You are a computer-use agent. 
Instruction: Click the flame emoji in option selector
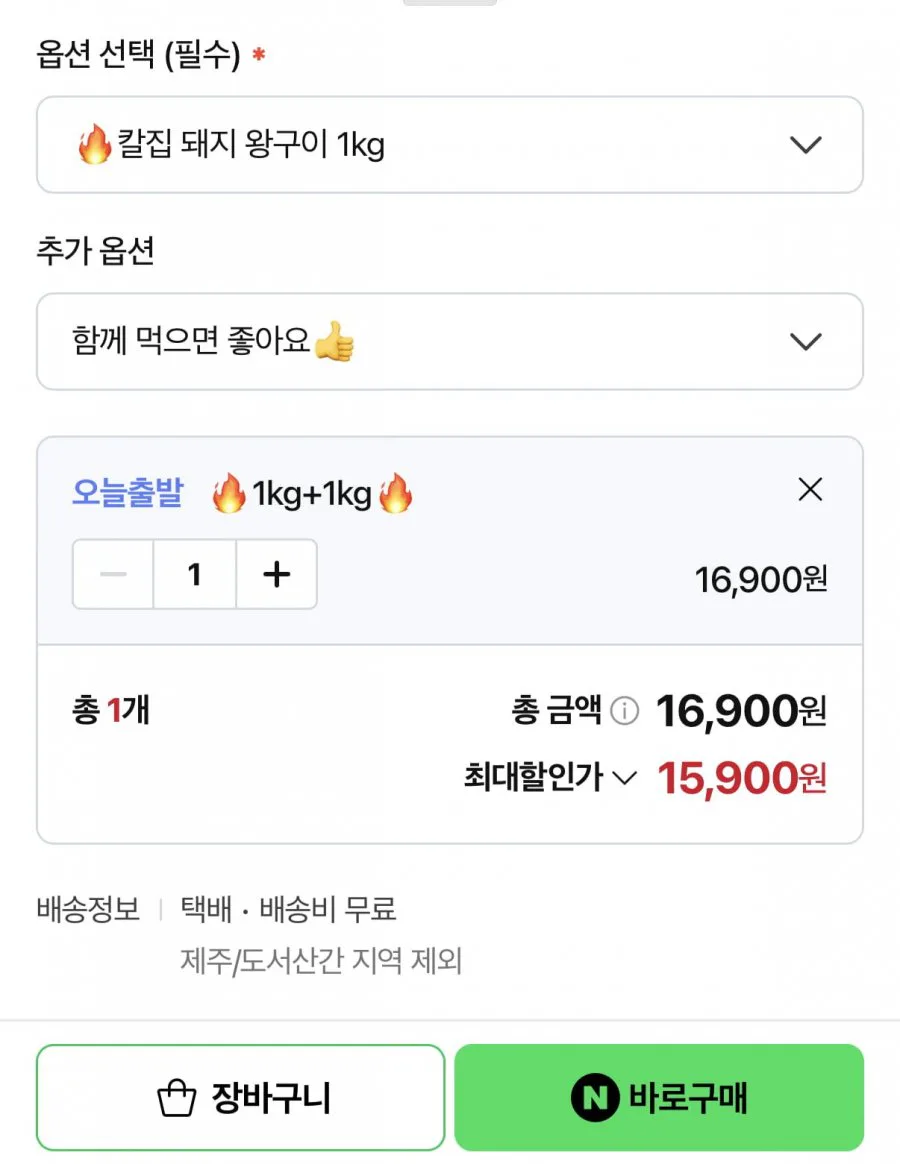click(95, 144)
